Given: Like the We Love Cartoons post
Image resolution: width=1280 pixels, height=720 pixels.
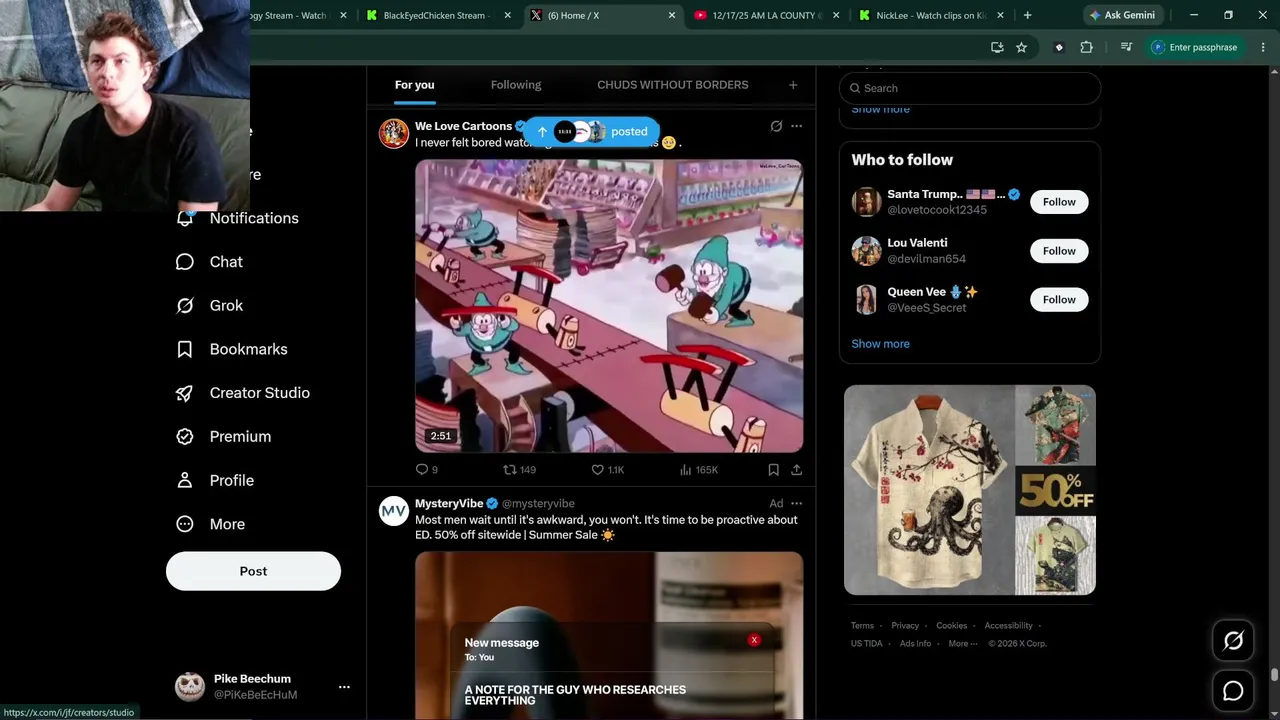Looking at the screenshot, I should [607, 469].
